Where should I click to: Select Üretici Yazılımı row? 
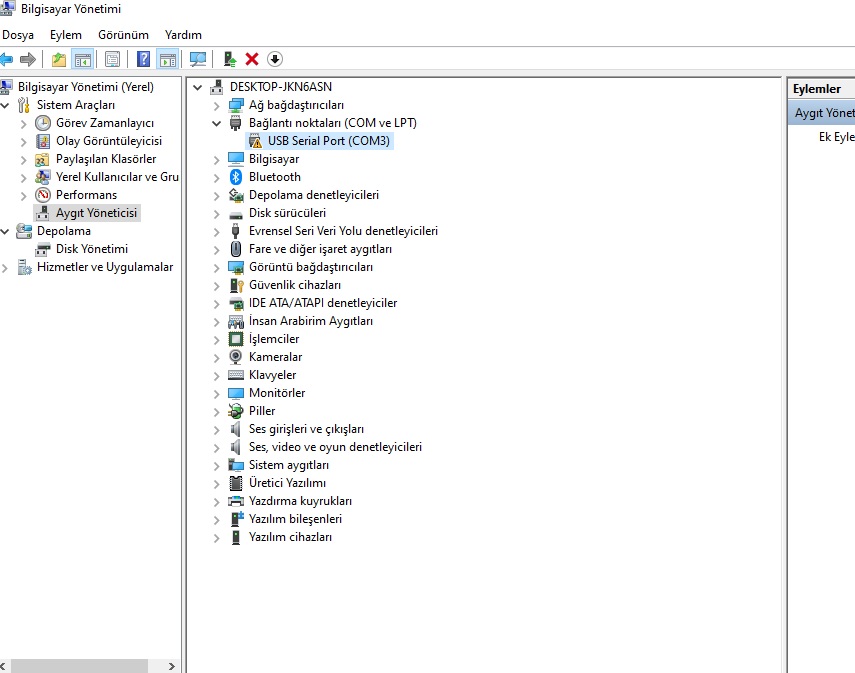(x=287, y=483)
